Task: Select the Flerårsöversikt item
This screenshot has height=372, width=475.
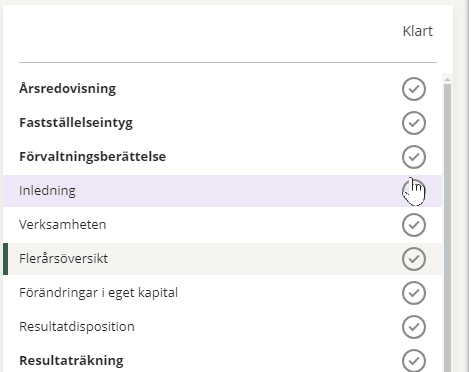Action: coord(63,259)
